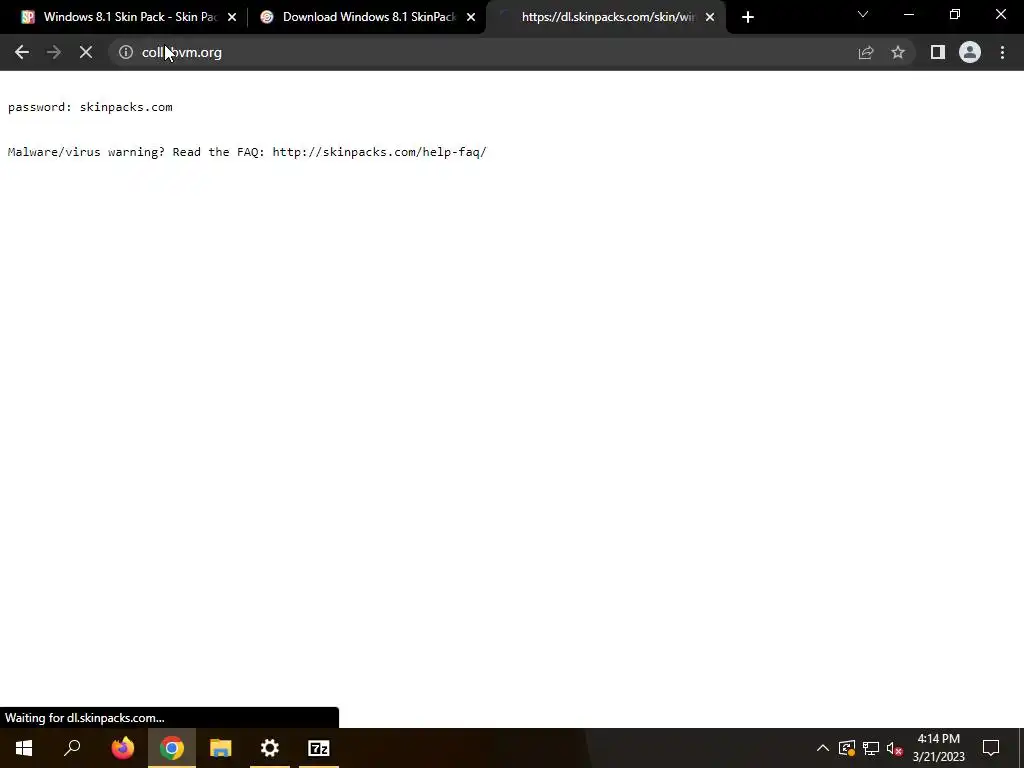Open the notification center icon

[991, 748]
